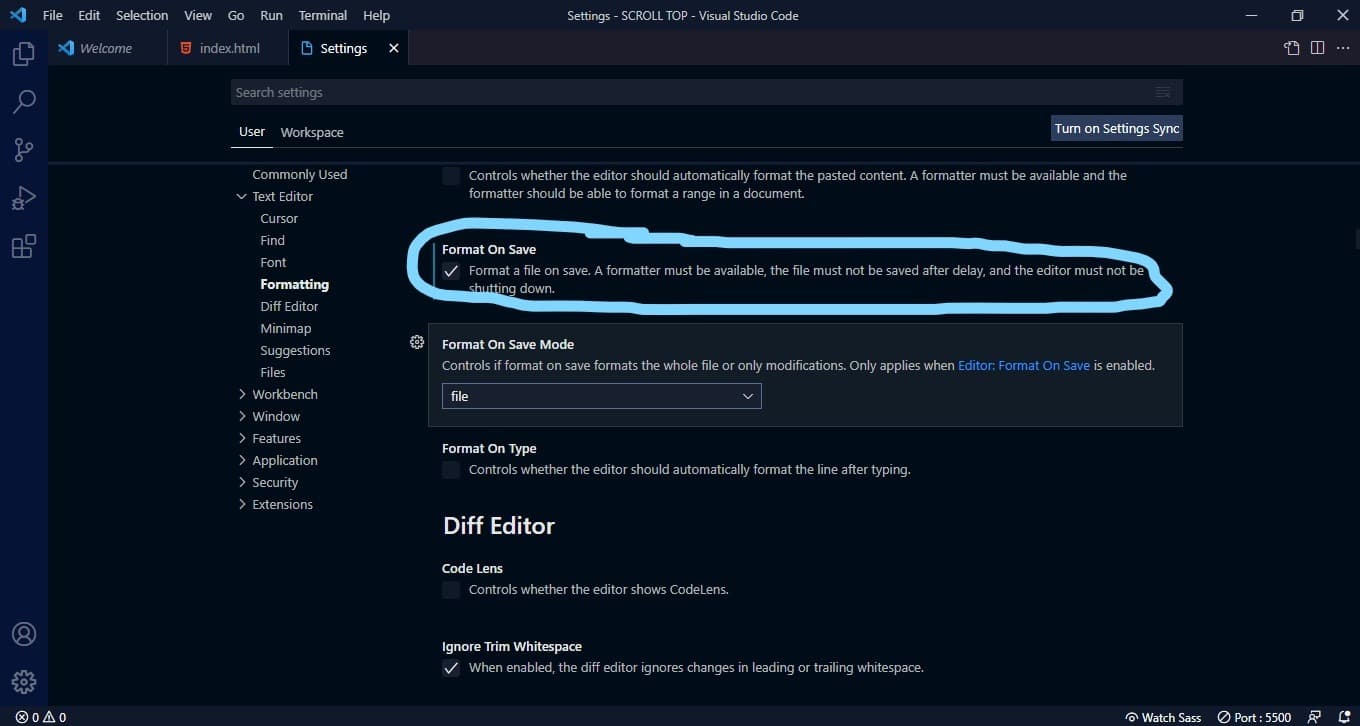Open the Terminal menu
1360x726 pixels.
[322, 15]
